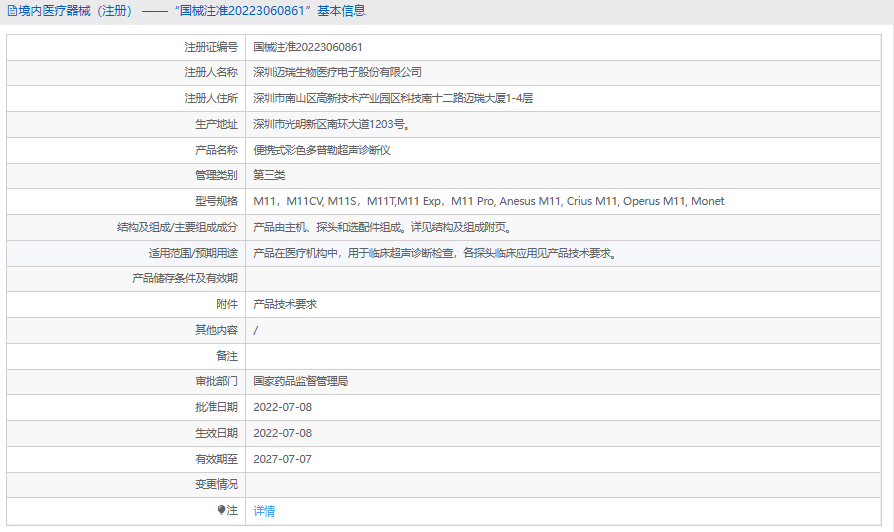This screenshot has width=894, height=532.
Task: Click the 管理类别 label
Action: (216, 175)
